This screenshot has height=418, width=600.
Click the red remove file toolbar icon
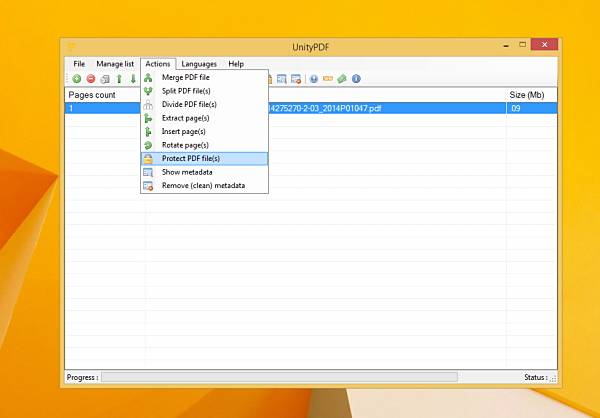91,79
